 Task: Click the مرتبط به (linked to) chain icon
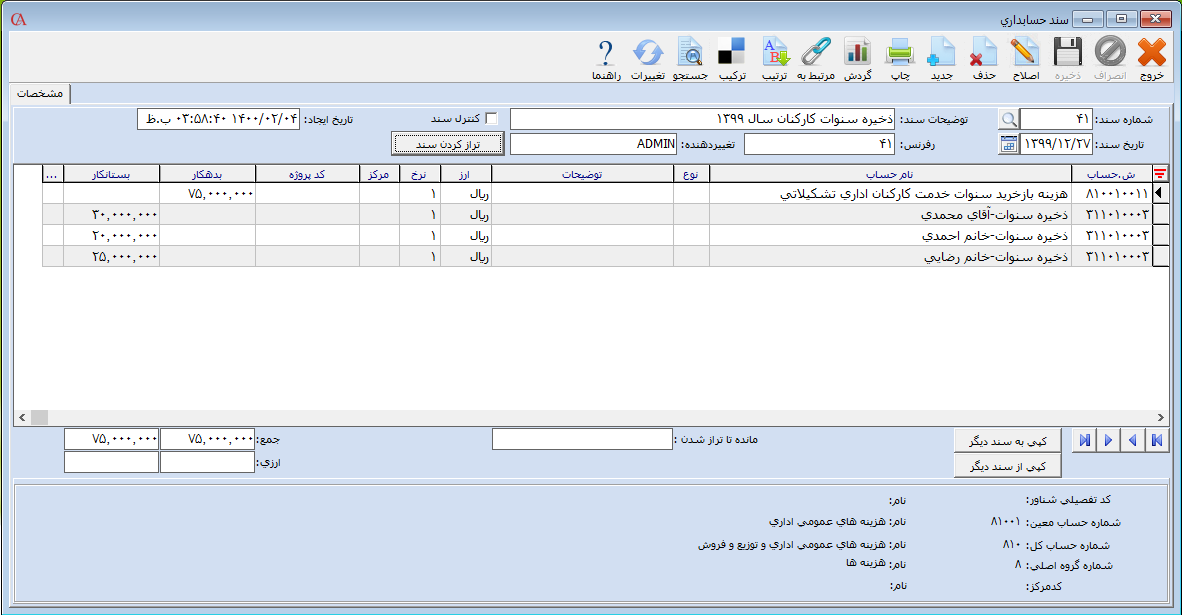[x=816, y=53]
